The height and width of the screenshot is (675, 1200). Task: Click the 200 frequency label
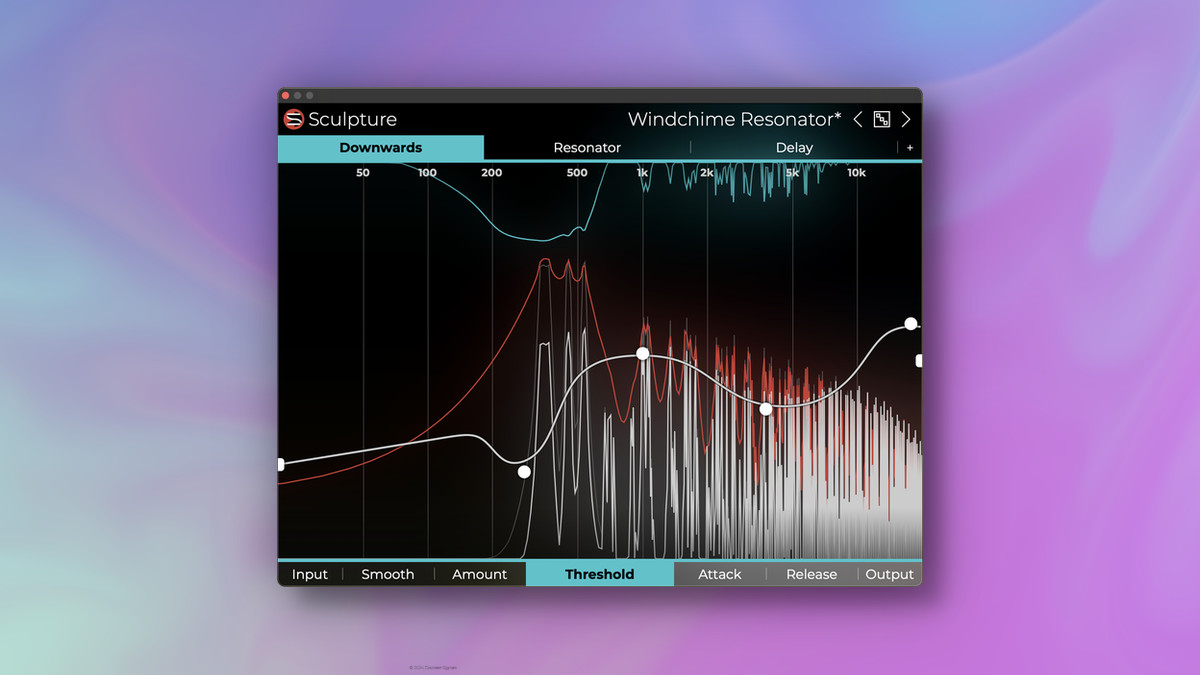coord(492,173)
